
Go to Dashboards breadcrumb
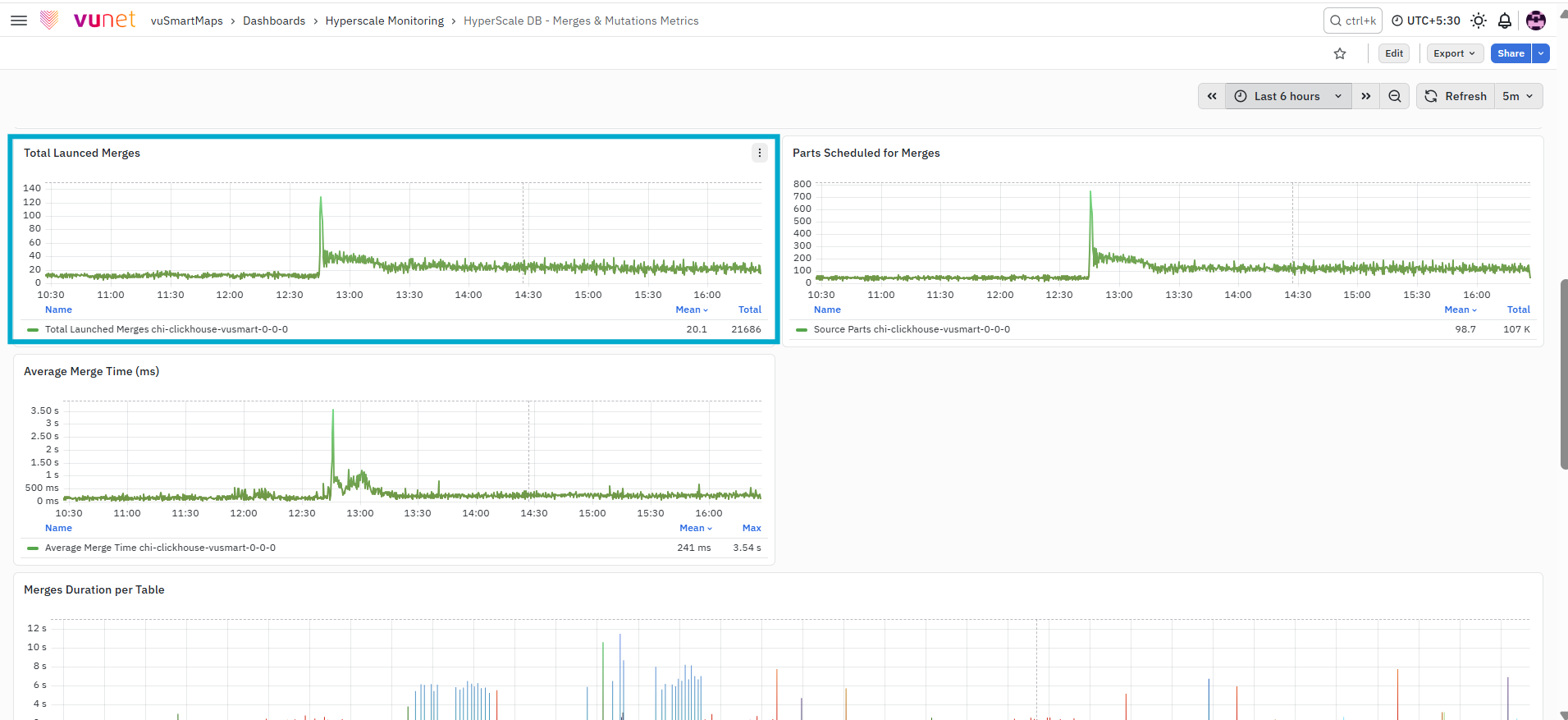click(x=274, y=21)
